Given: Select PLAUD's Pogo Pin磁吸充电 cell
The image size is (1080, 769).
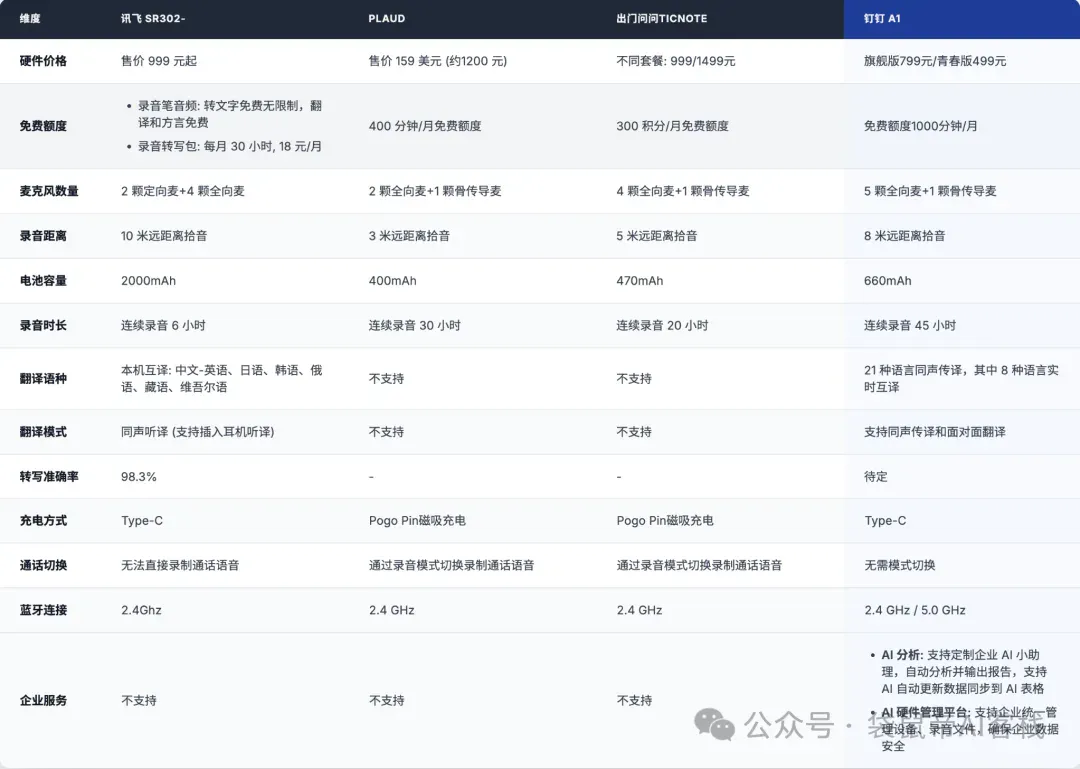Looking at the screenshot, I should click(x=417, y=521).
